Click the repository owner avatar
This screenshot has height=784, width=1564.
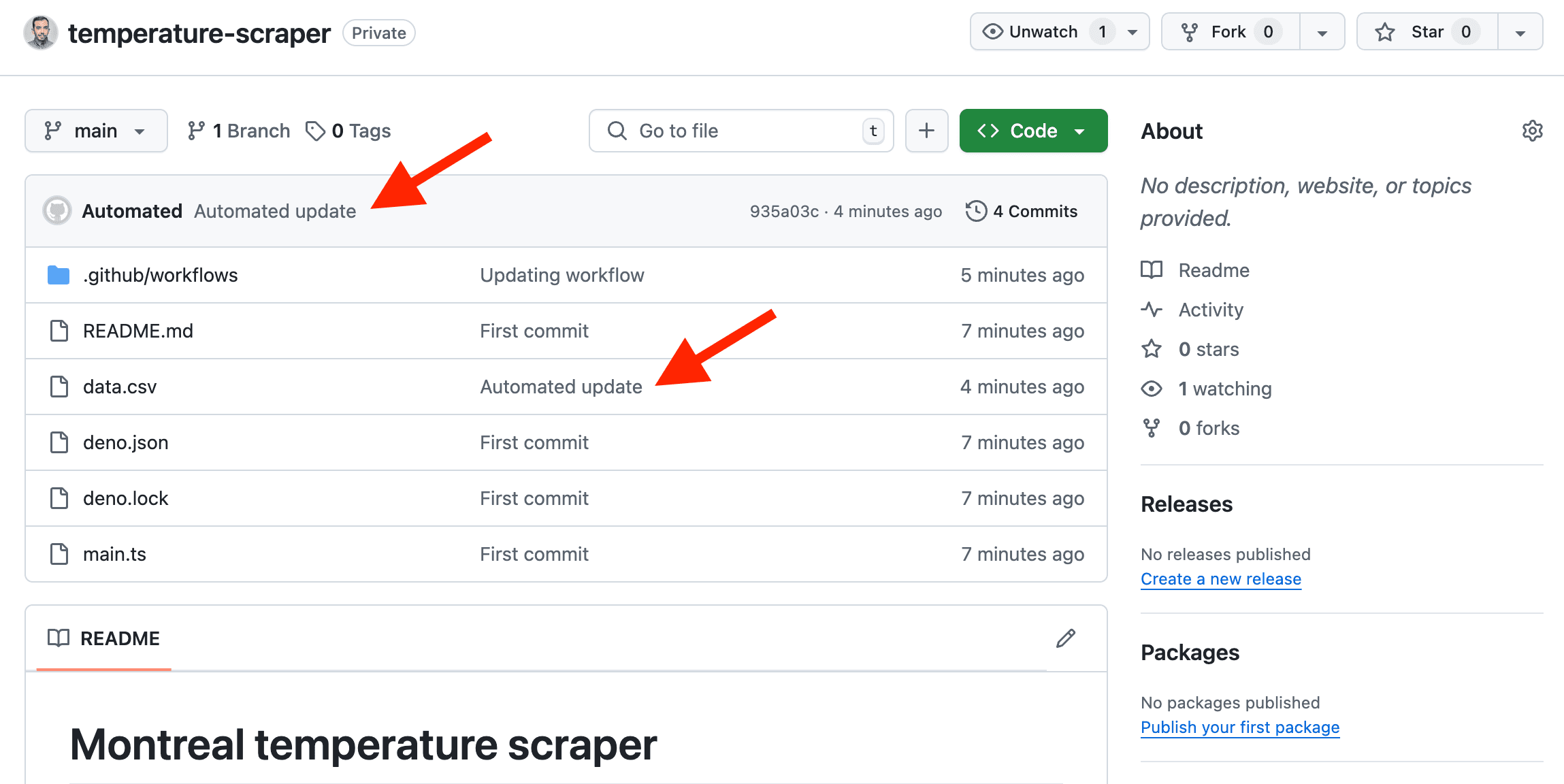(40, 33)
